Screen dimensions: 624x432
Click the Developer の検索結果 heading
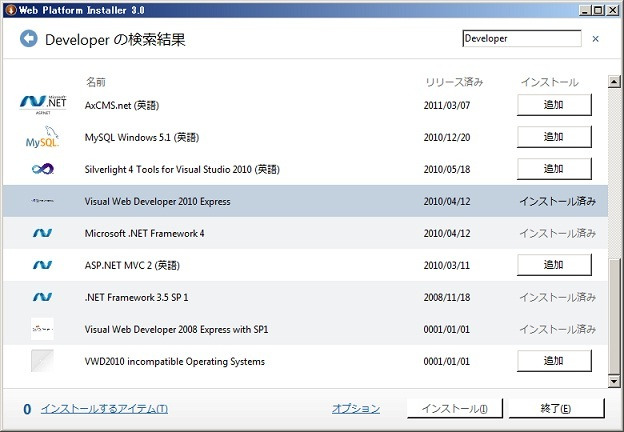pyautogui.click(x=115, y=40)
